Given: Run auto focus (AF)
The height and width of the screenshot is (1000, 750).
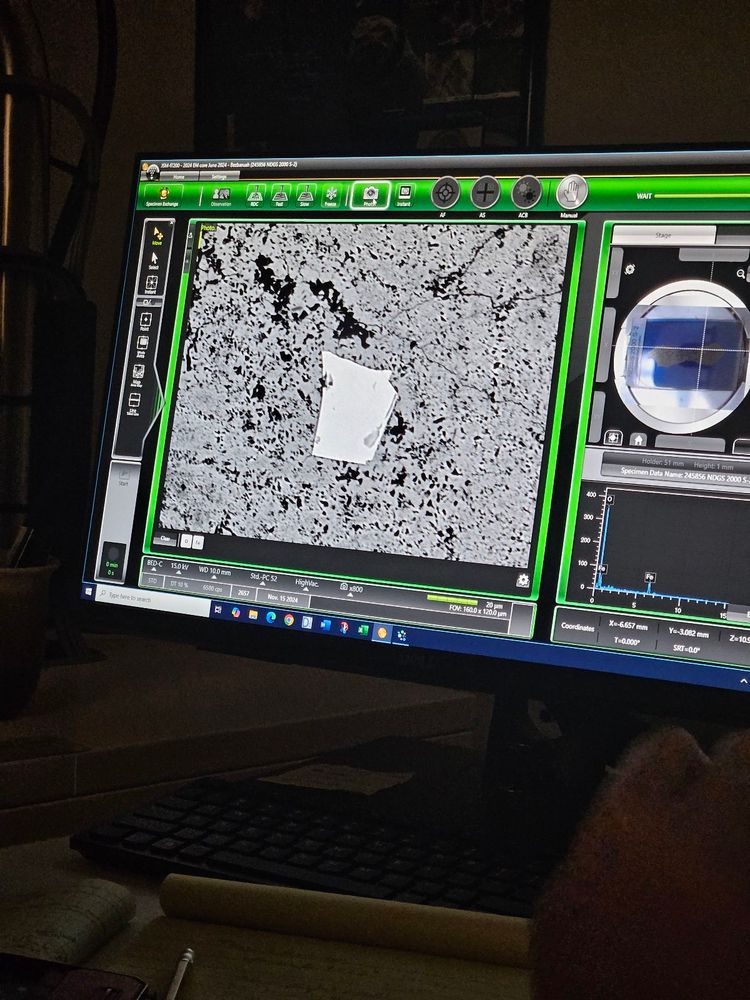Looking at the screenshot, I should click(x=445, y=193).
